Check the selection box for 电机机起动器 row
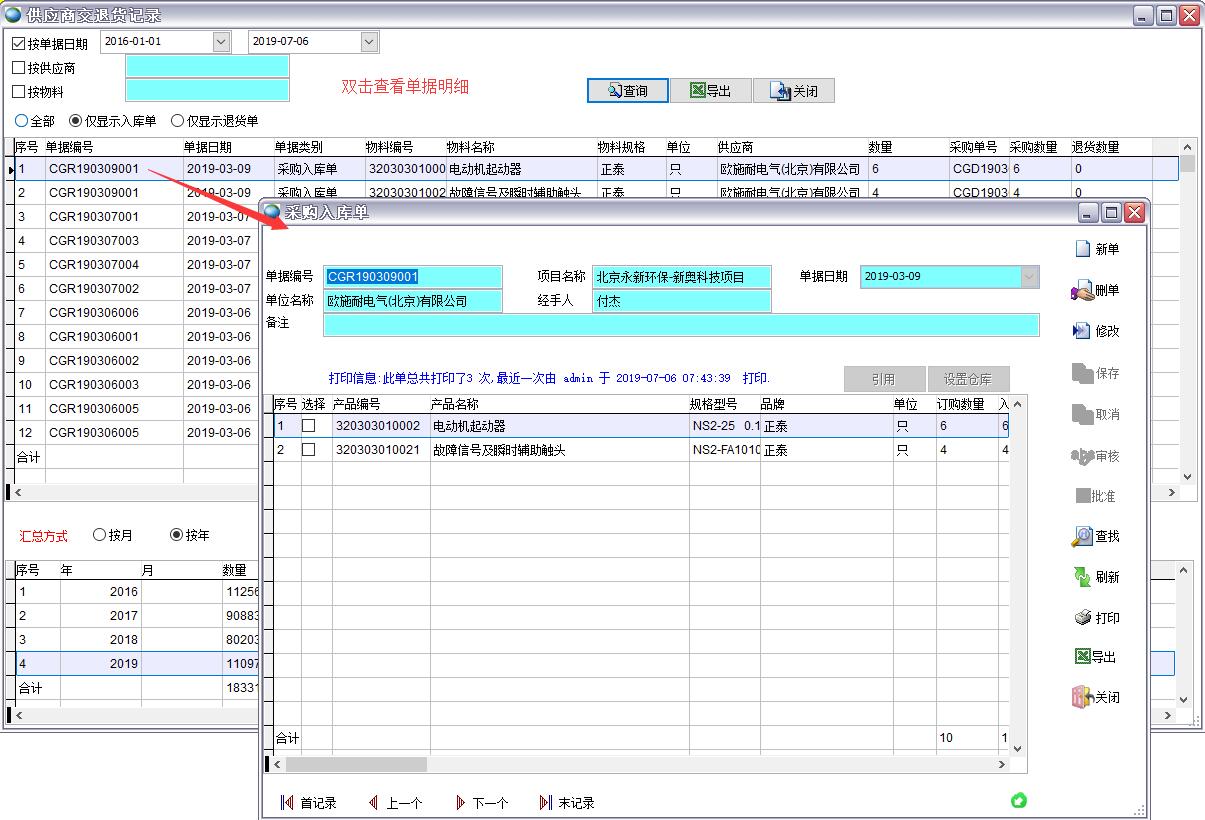The image size is (1205, 820). [308, 424]
